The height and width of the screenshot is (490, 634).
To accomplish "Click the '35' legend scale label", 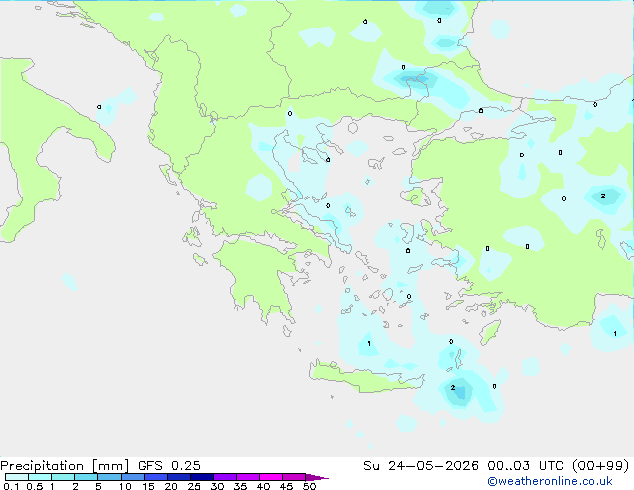I will (240, 486).
